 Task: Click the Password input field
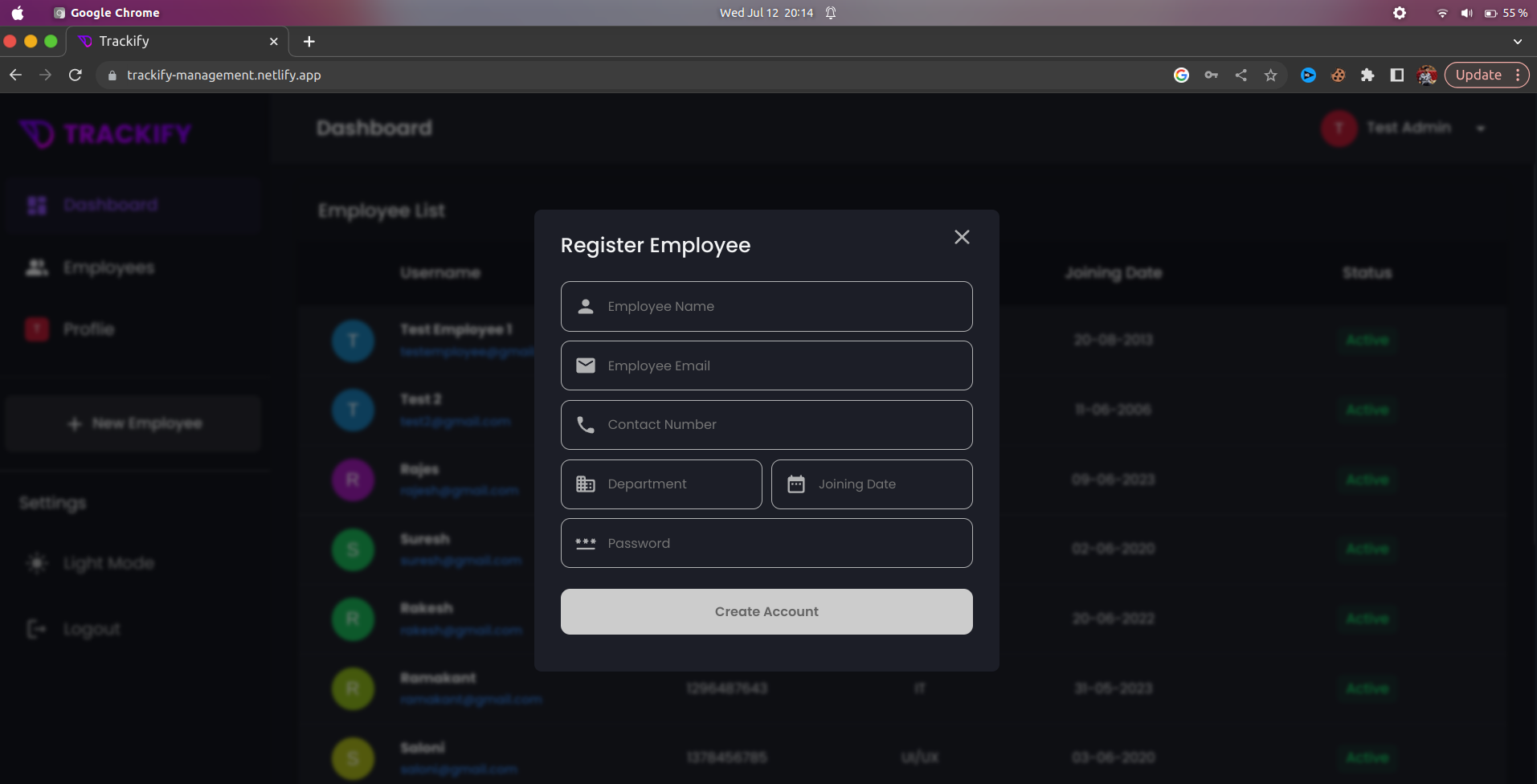point(766,543)
